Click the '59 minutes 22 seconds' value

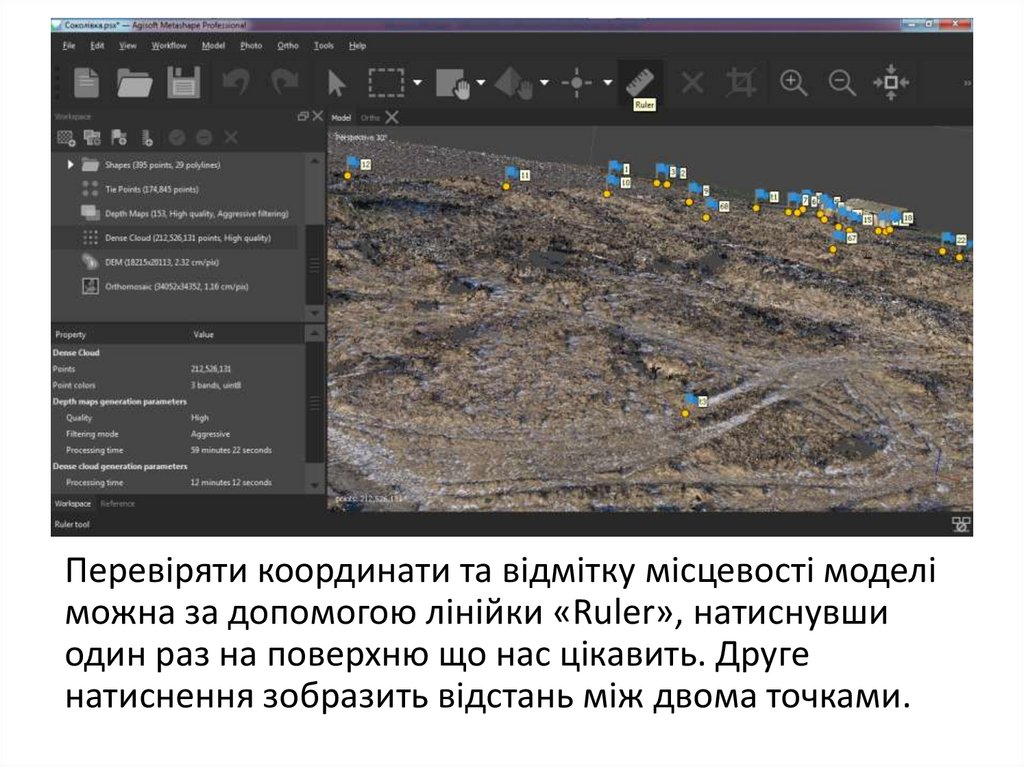pyautogui.click(x=231, y=450)
